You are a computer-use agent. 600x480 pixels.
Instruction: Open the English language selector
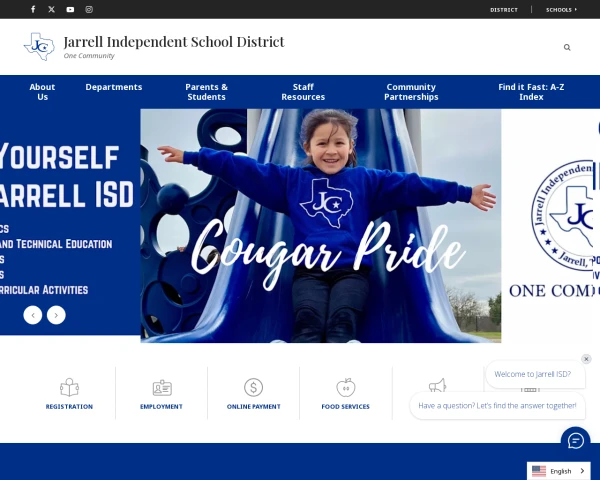tap(558, 470)
